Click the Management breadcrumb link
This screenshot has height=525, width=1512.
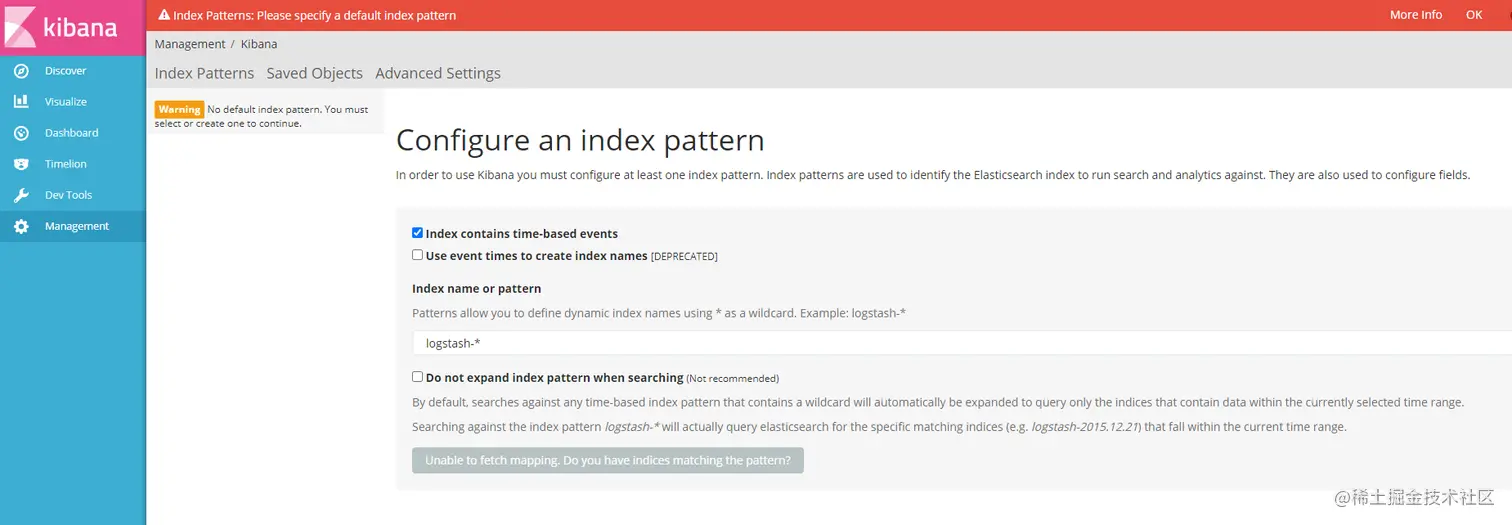pos(190,44)
